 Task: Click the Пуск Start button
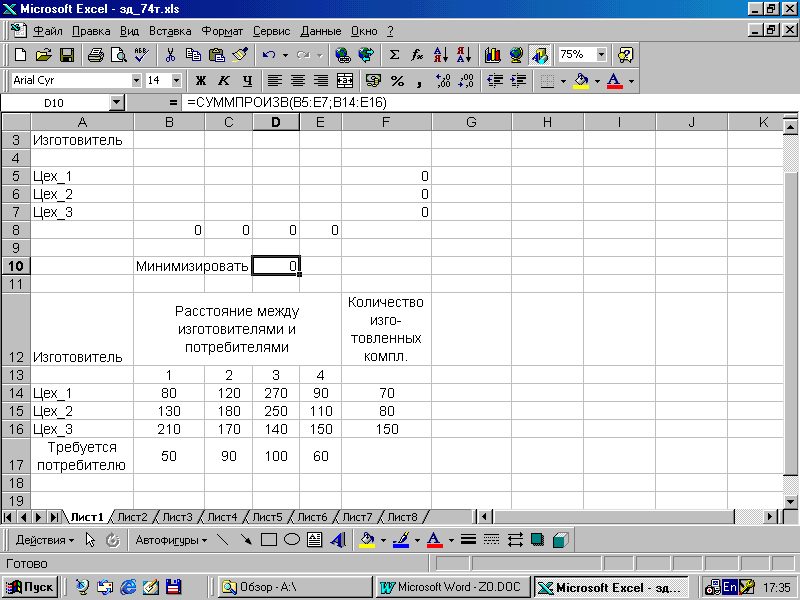(30, 587)
